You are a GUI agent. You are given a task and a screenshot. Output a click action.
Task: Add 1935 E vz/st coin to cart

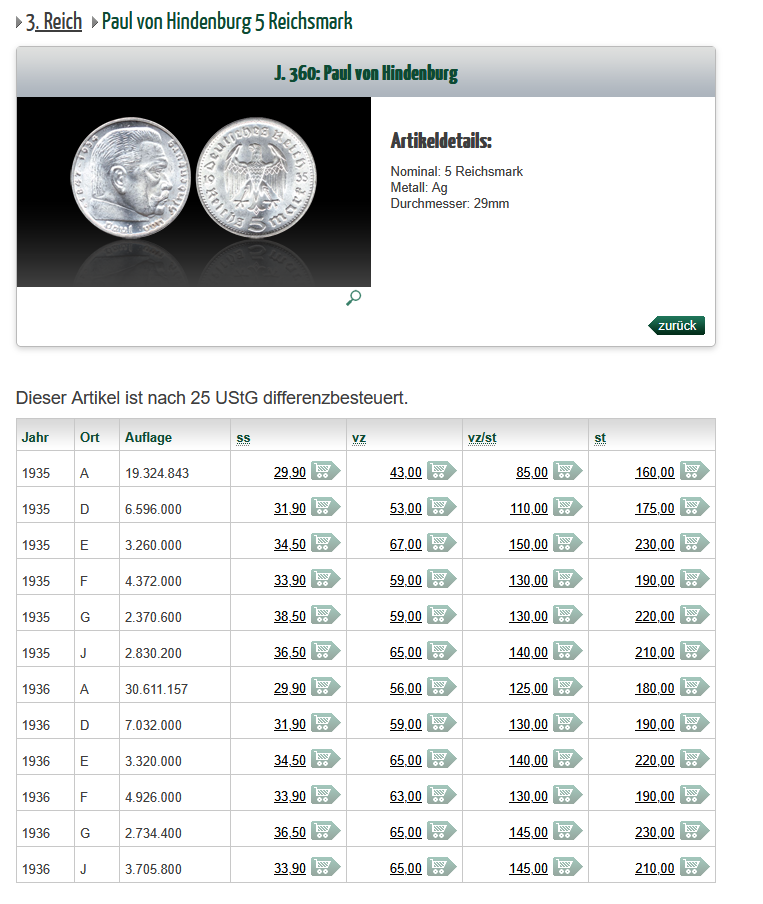[x=567, y=543]
